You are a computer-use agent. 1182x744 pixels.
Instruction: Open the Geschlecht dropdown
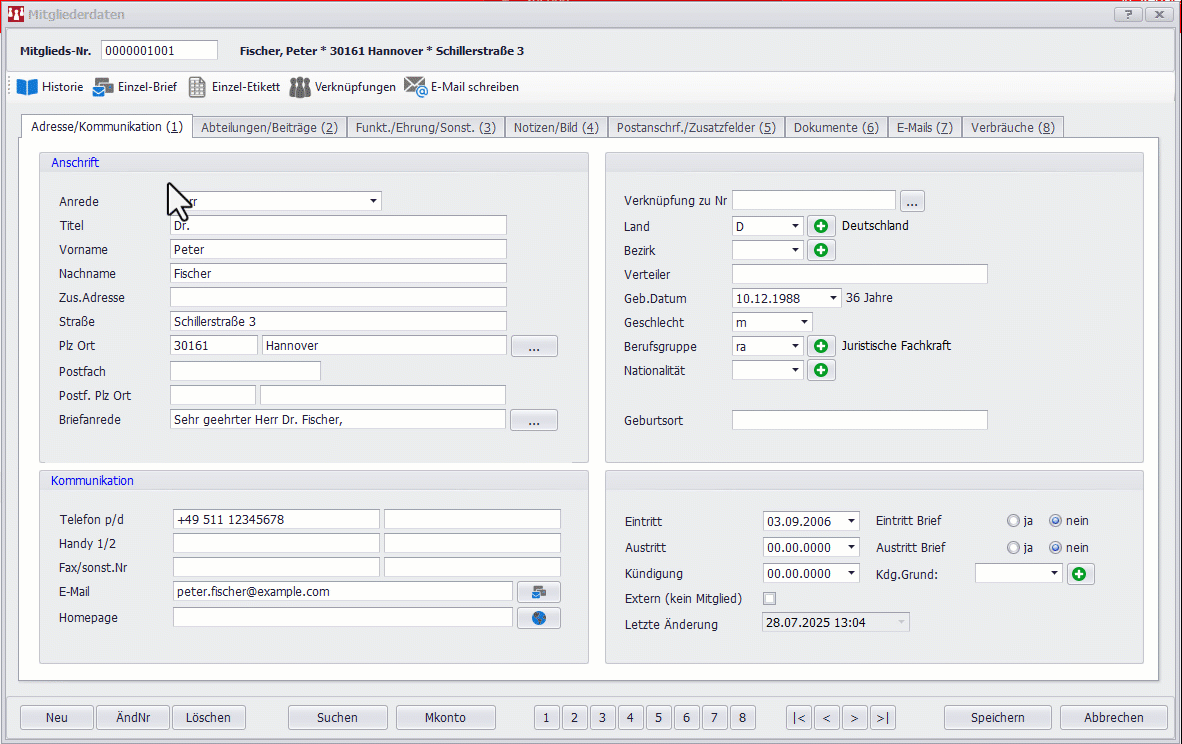[x=804, y=322]
